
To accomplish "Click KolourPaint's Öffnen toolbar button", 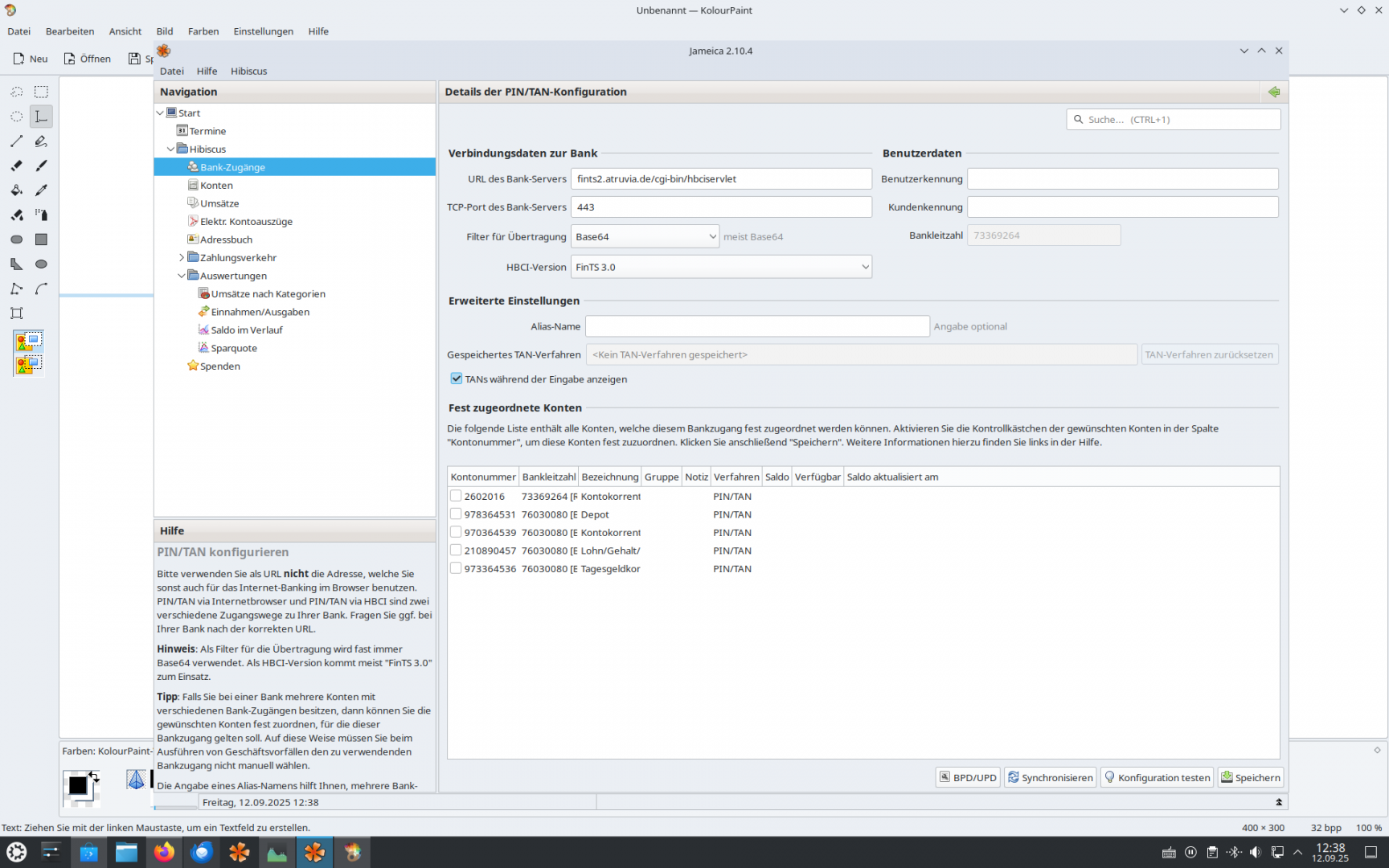I will coord(87,59).
